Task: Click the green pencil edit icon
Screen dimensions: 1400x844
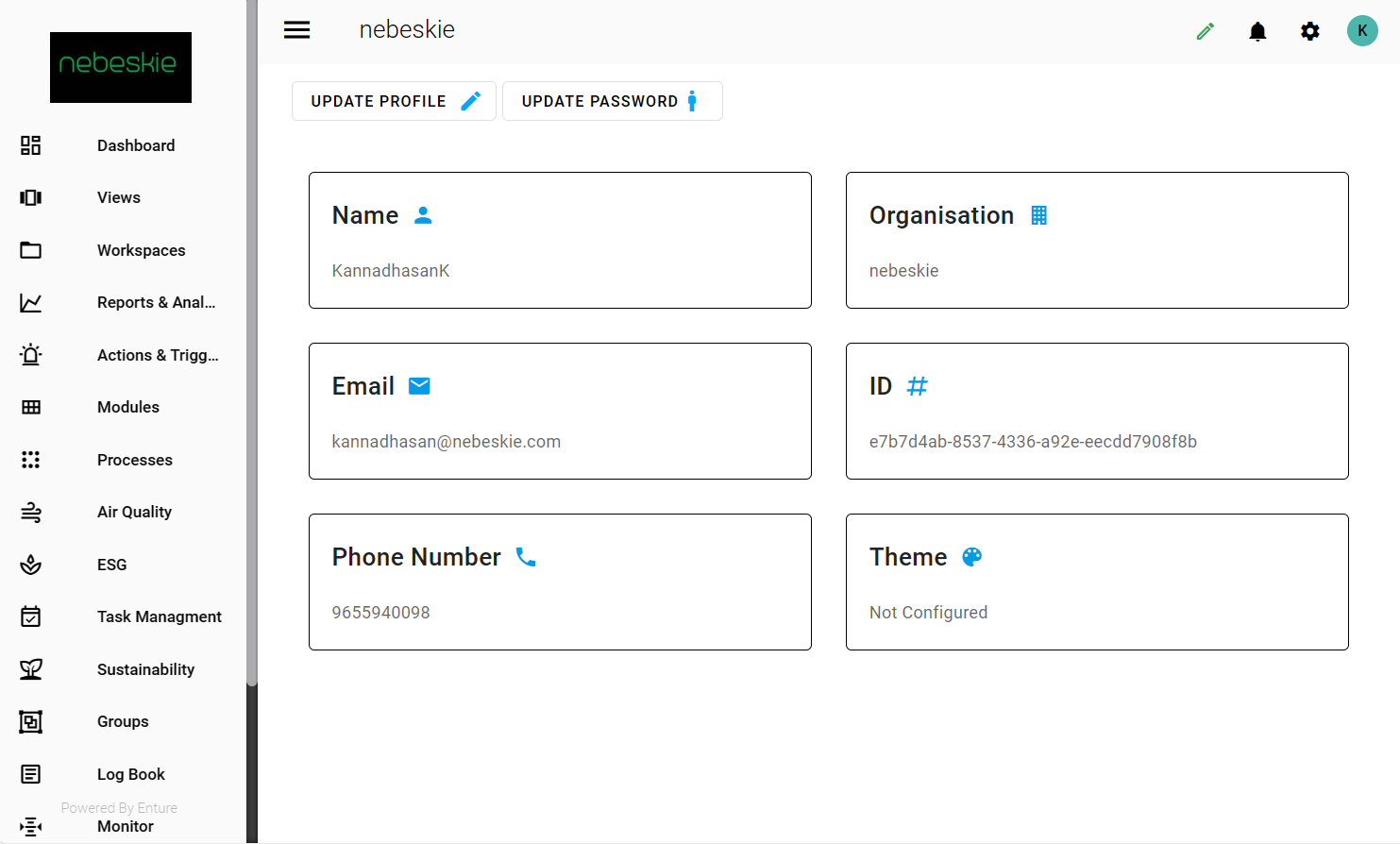Action: coord(1206,31)
